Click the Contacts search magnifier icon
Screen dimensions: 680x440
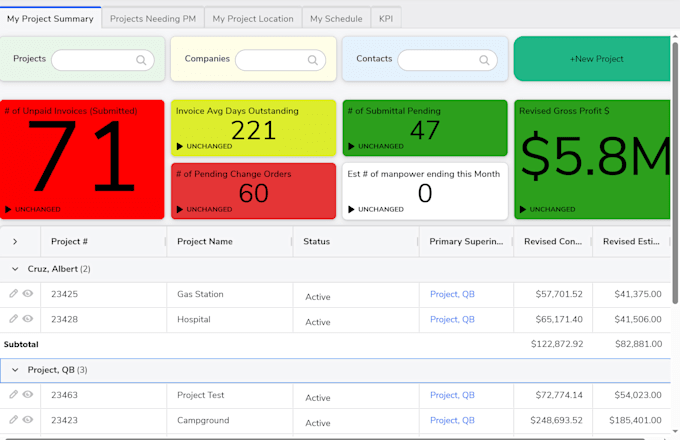point(484,60)
